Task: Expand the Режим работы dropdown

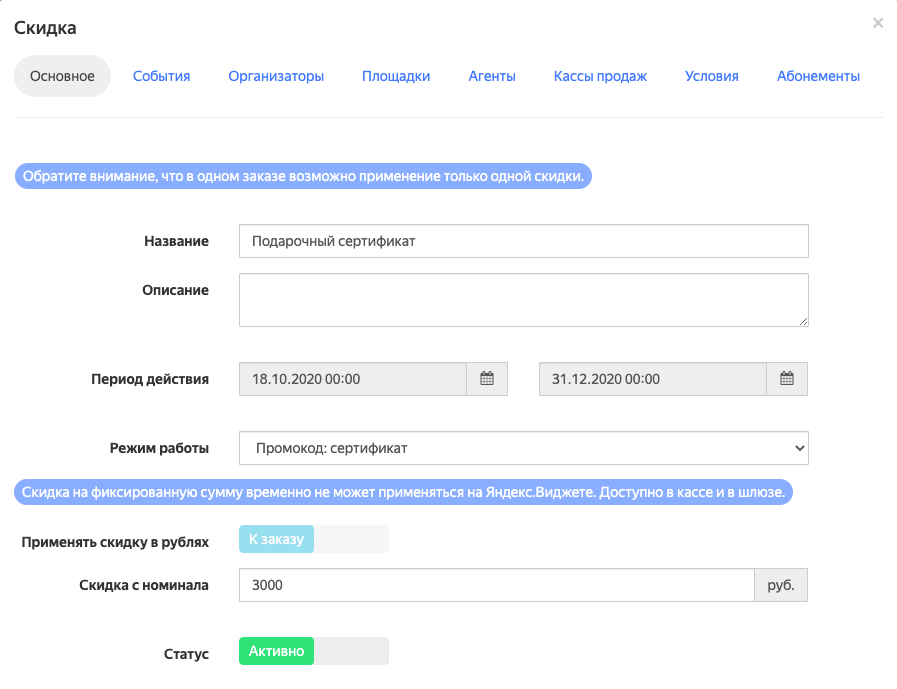Action: point(523,448)
